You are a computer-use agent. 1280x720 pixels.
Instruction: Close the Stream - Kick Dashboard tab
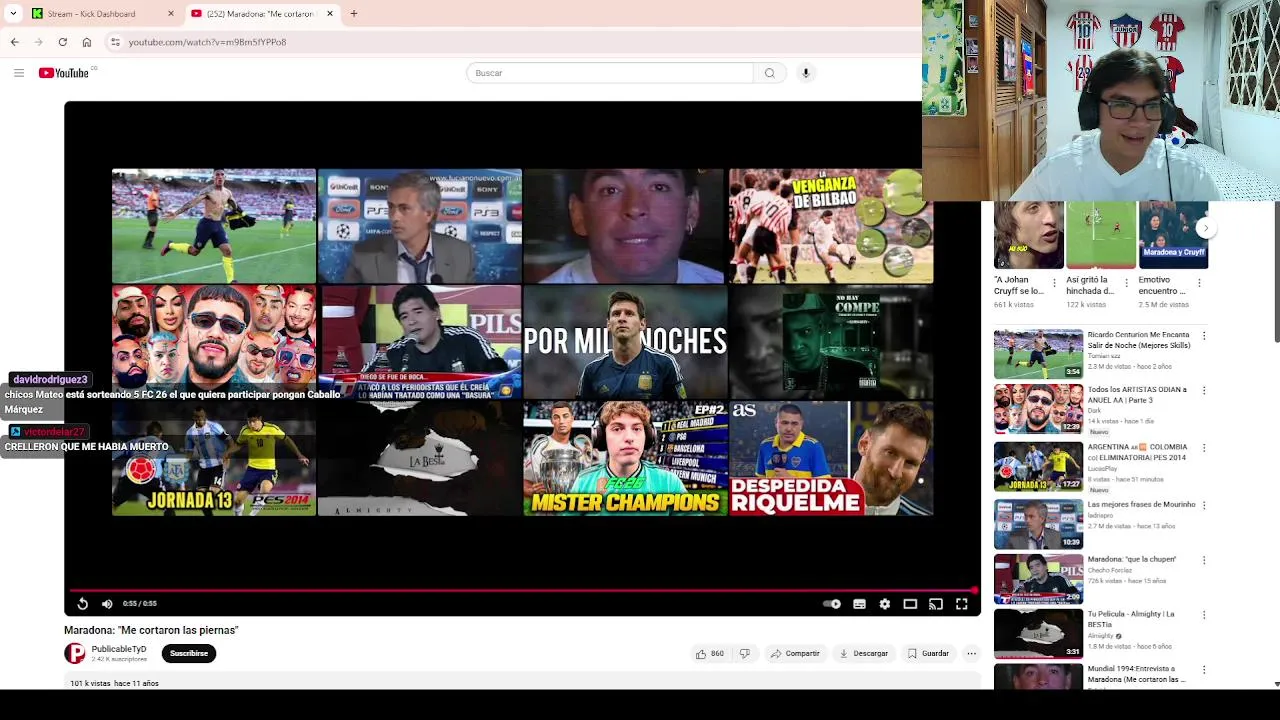click(171, 14)
